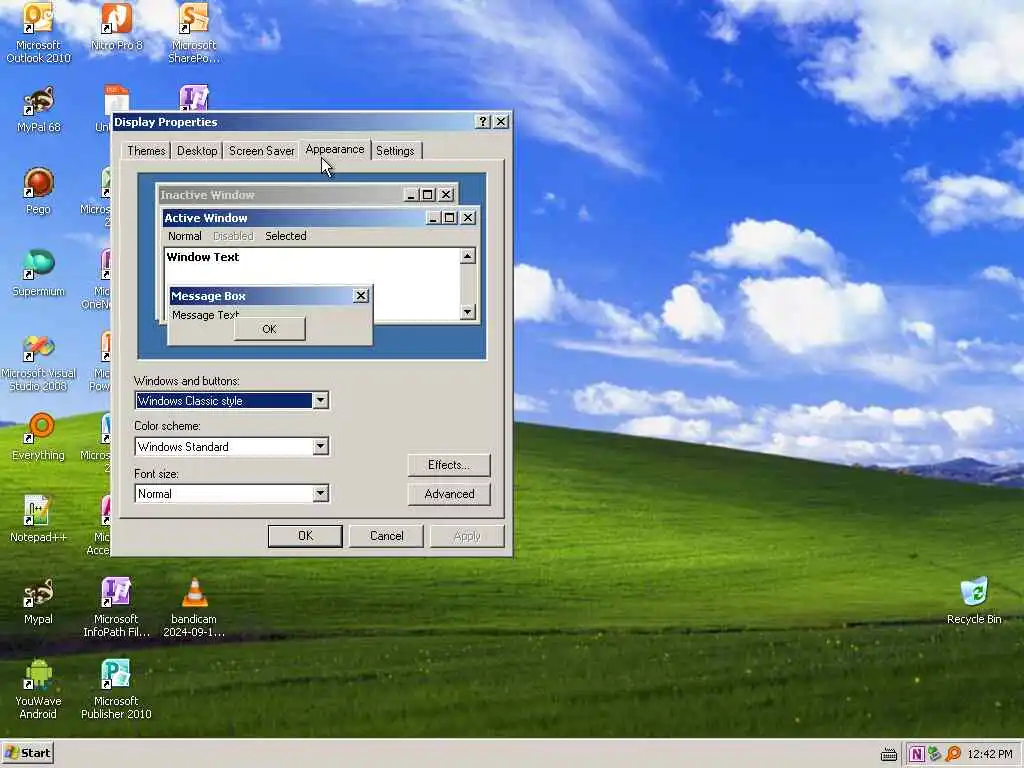Select the Recycle Bin icon

(974, 601)
